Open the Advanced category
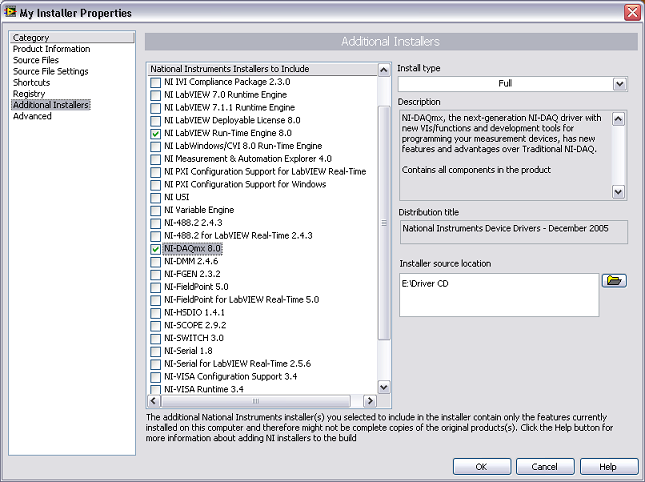The image size is (645, 482). click(32, 116)
